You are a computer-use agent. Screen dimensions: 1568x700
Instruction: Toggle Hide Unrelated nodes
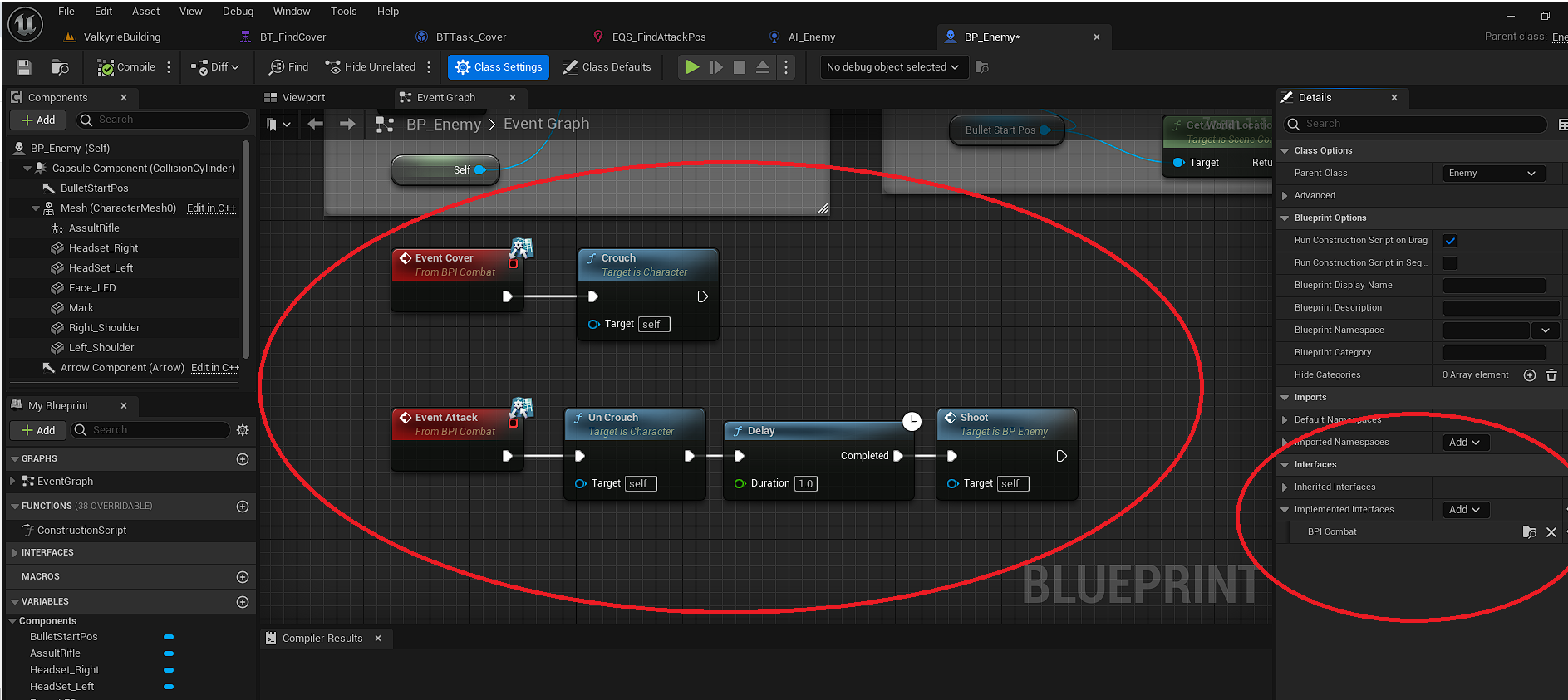click(371, 67)
